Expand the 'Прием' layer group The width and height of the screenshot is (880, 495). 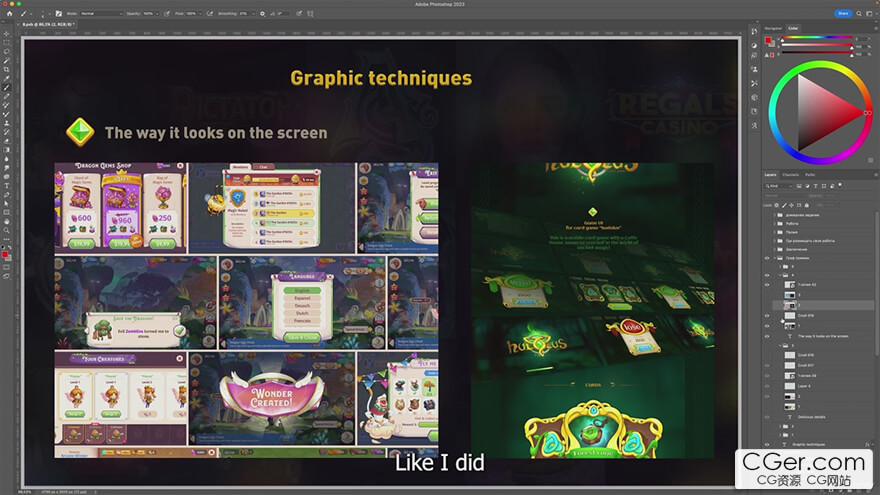pos(774,232)
